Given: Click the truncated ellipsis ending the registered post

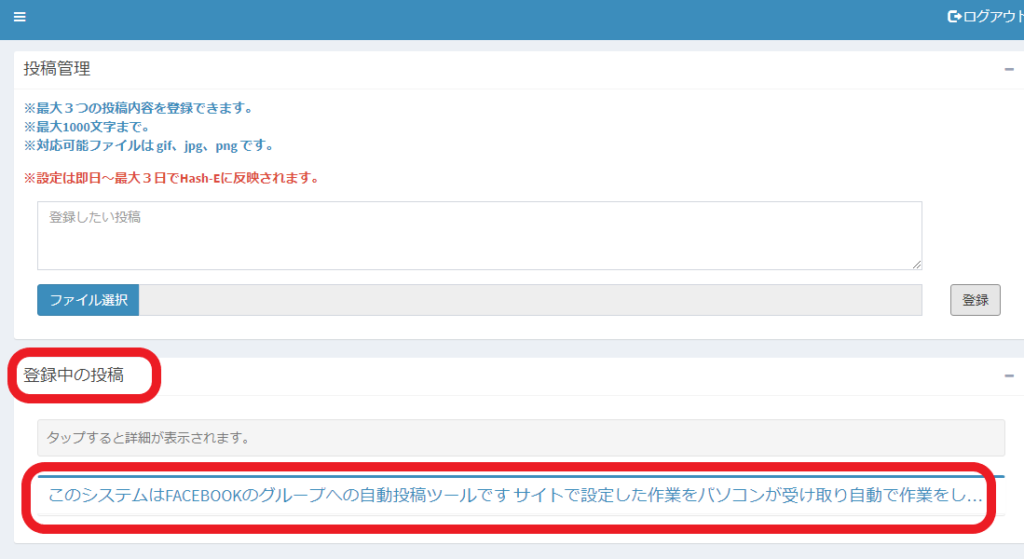Looking at the screenshot, I should (974, 498).
